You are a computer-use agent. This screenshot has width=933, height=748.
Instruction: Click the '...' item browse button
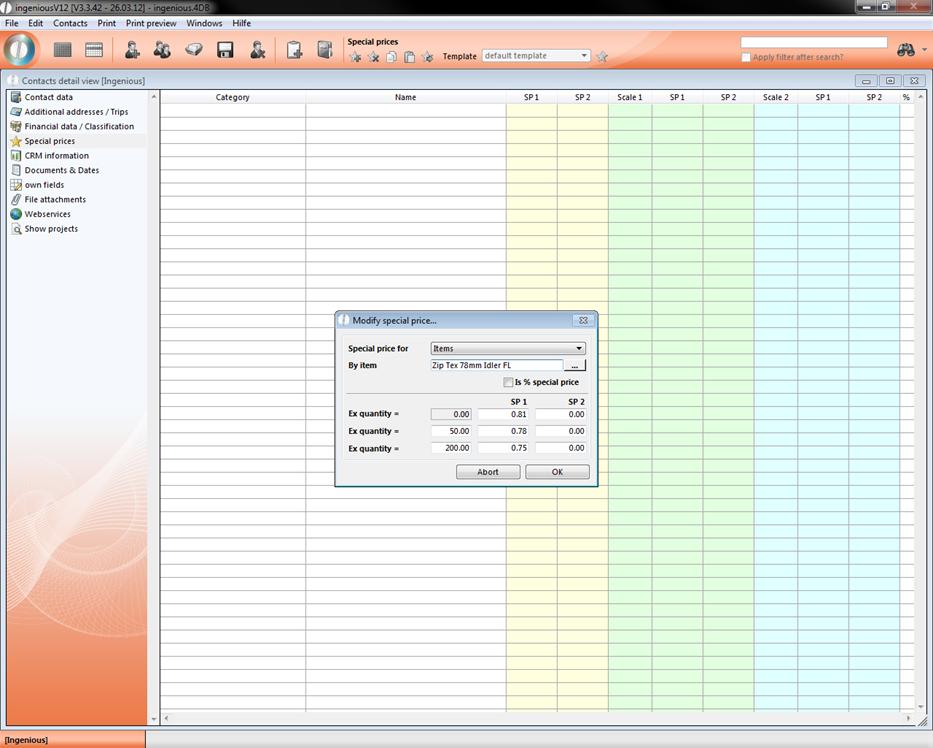pyautogui.click(x=575, y=366)
